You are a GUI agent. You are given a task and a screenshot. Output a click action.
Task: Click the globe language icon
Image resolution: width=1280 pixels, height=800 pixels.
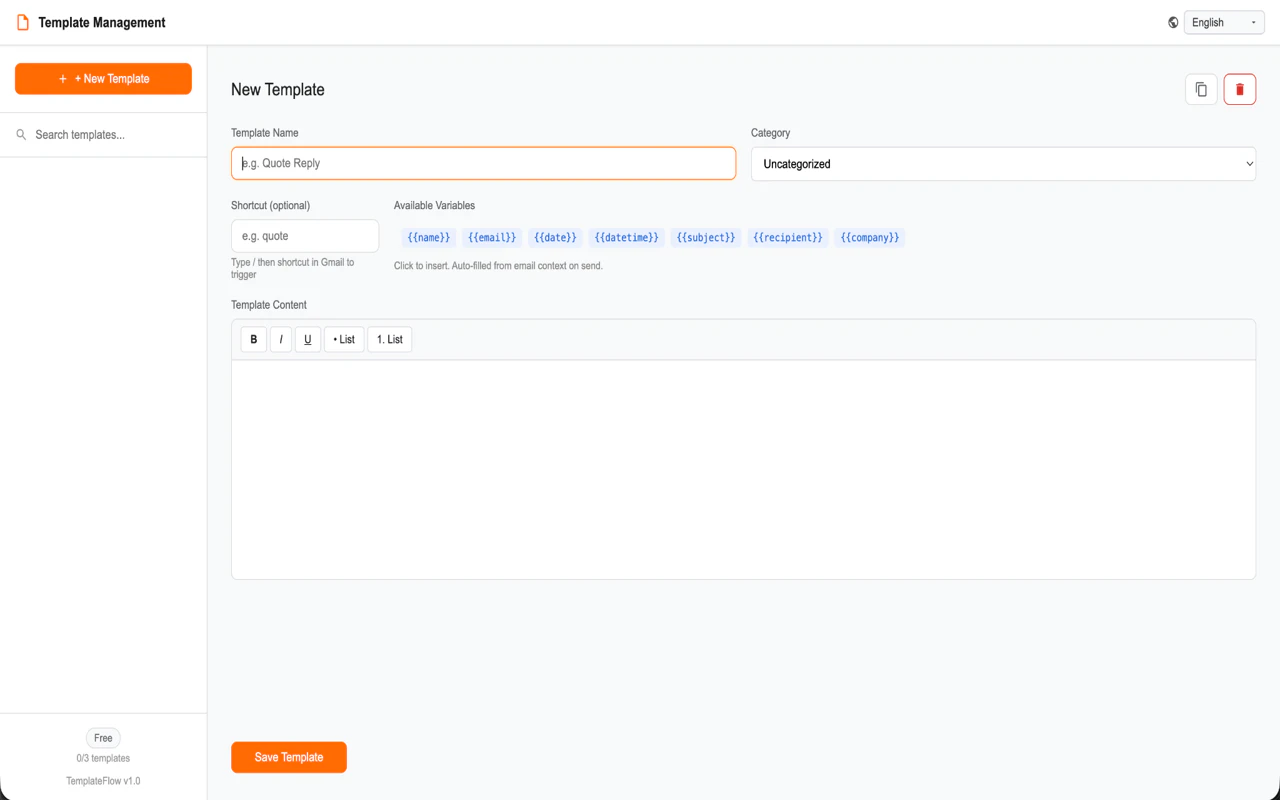coord(1173,22)
